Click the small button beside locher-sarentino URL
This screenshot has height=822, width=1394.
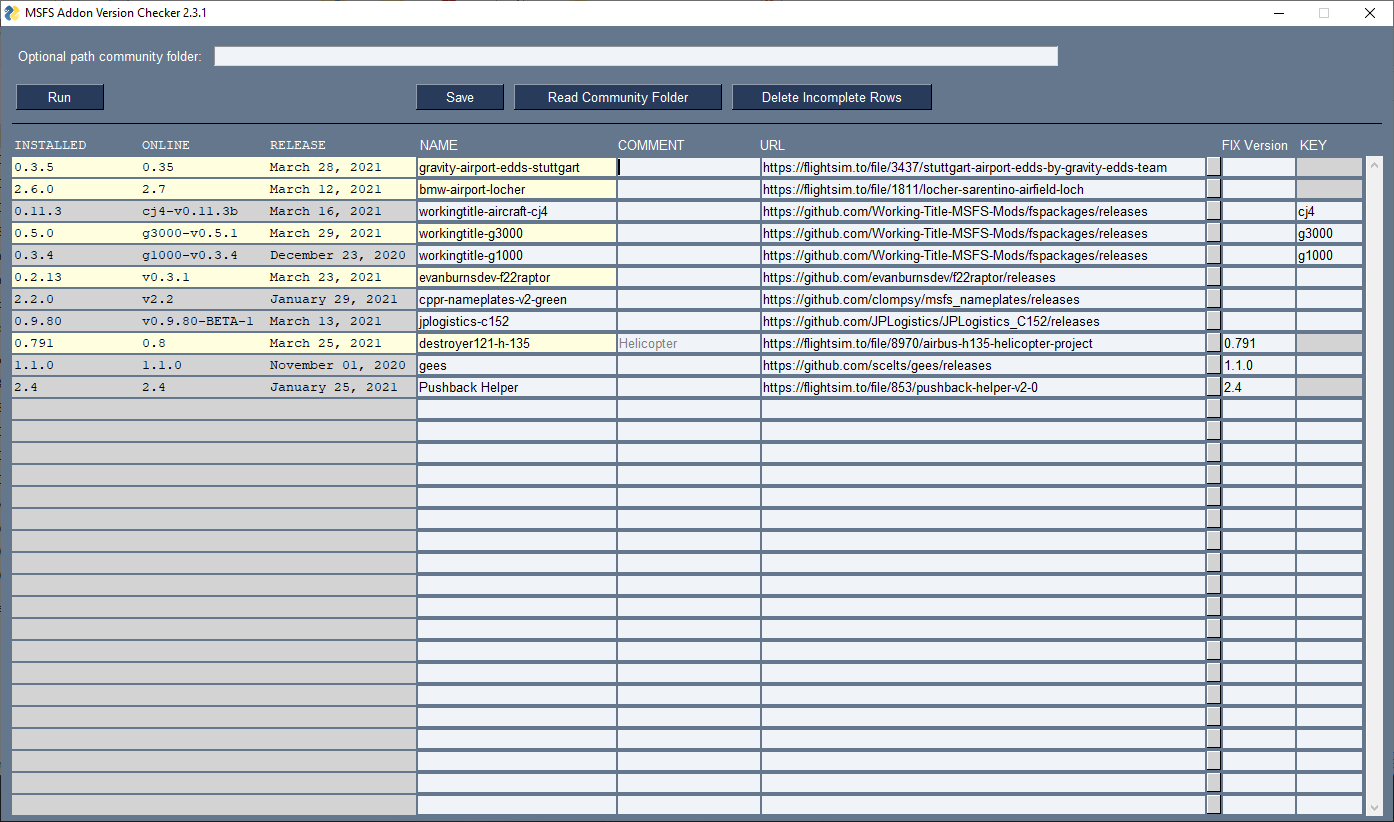pos(1213,189)
